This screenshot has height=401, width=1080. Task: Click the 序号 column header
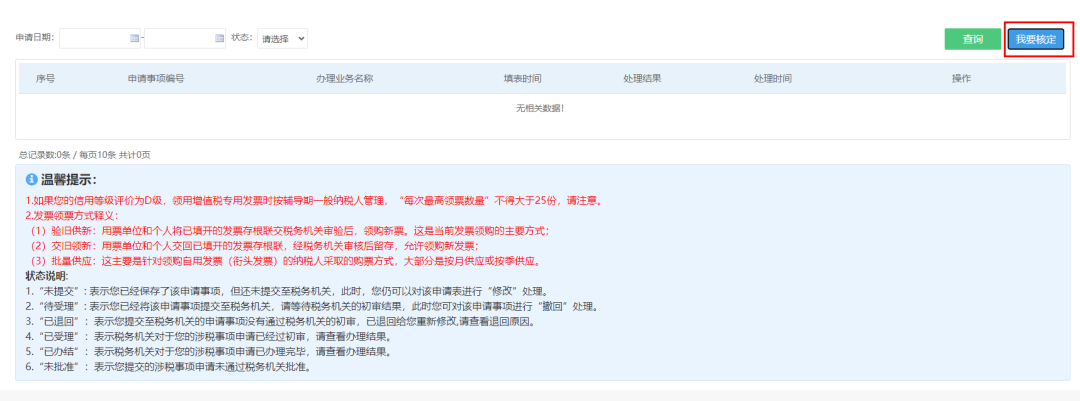click(45, 79)
